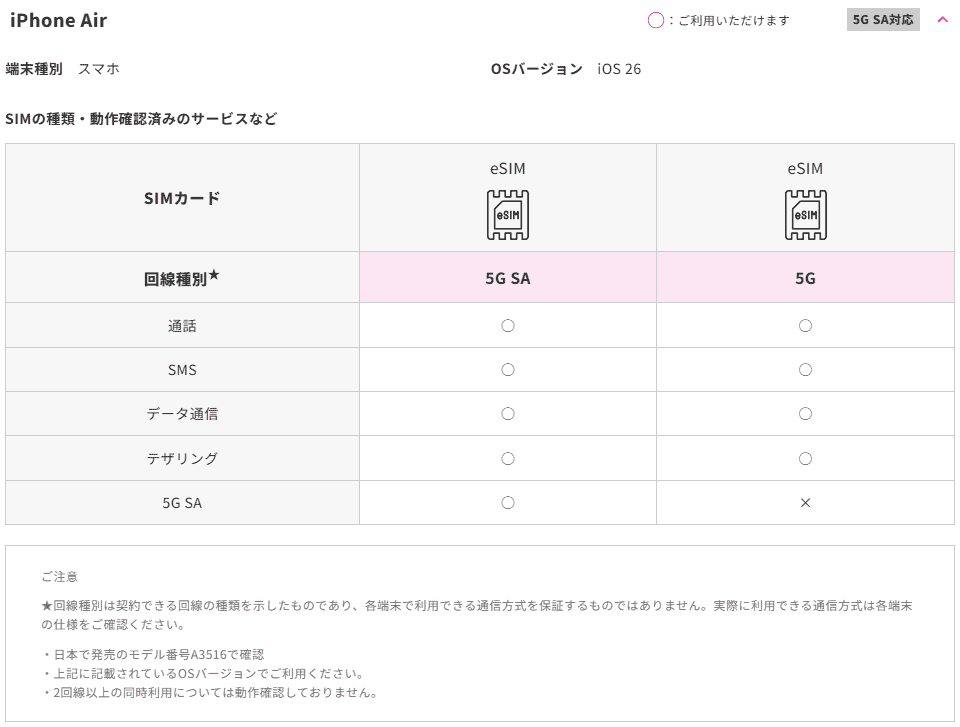Click the pink circle legend icon

pyautogui.click(x=656, y=20)
